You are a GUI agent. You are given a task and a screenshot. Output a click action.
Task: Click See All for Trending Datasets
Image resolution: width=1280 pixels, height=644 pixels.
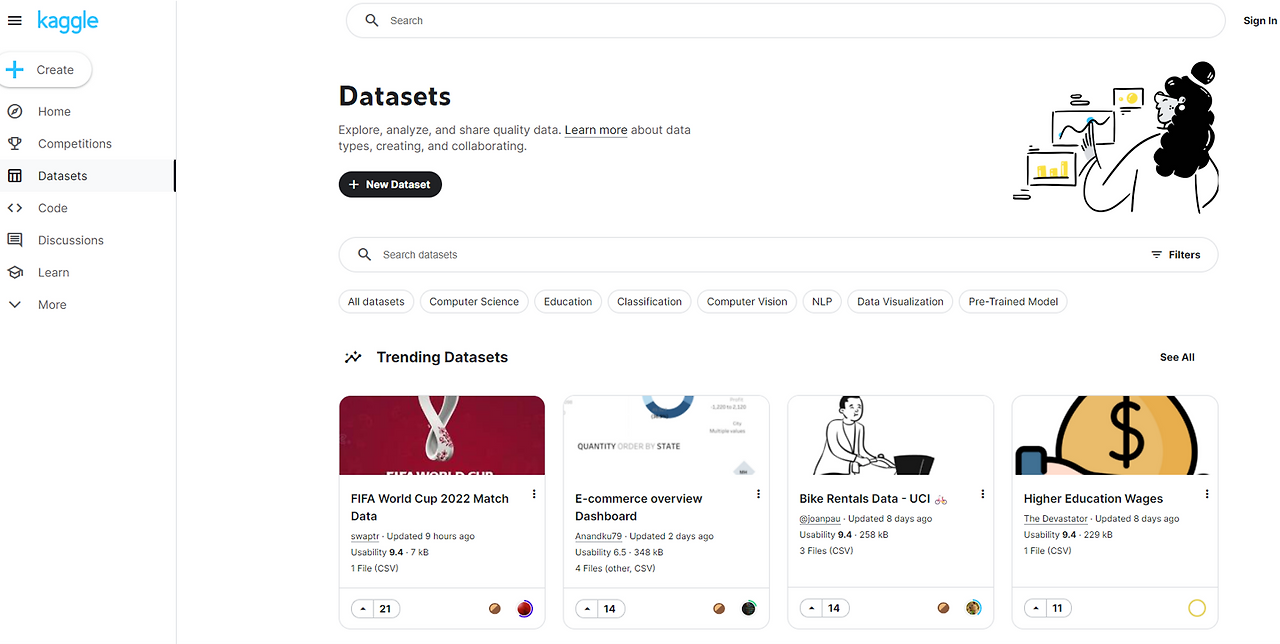click(1177, 357)
